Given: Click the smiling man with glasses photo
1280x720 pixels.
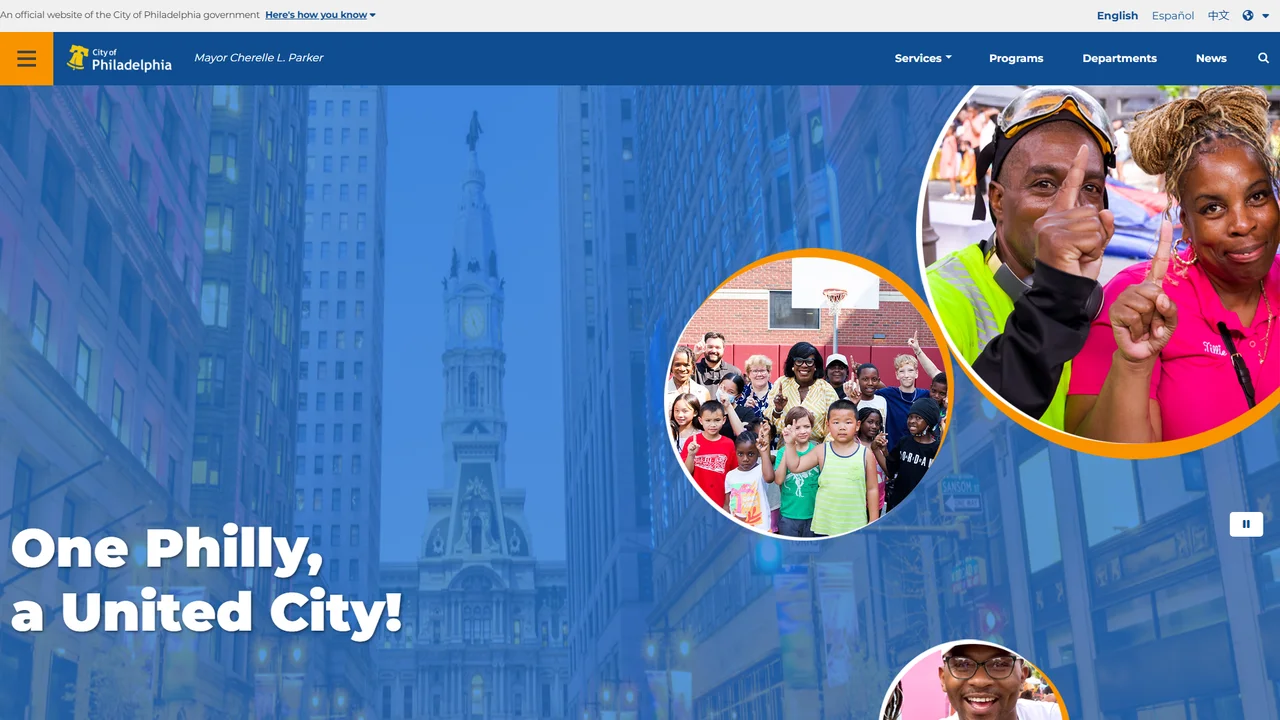Looking at the screenshot, I should tap(975, 681).
